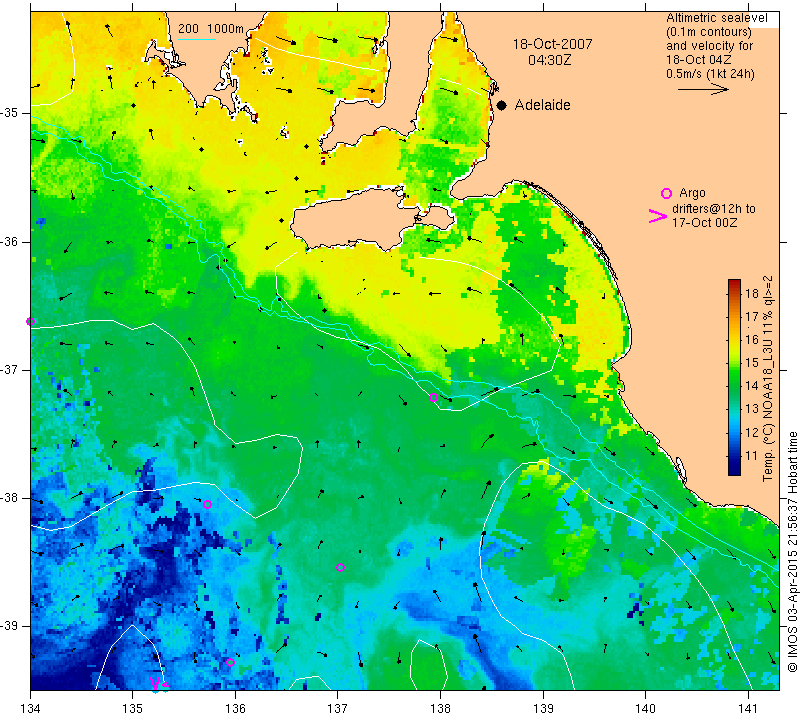Click the velocity scale arrow in legend
The width and height of the screenshot is (800, 720).
pyautogui.click(x=703, y=89)
